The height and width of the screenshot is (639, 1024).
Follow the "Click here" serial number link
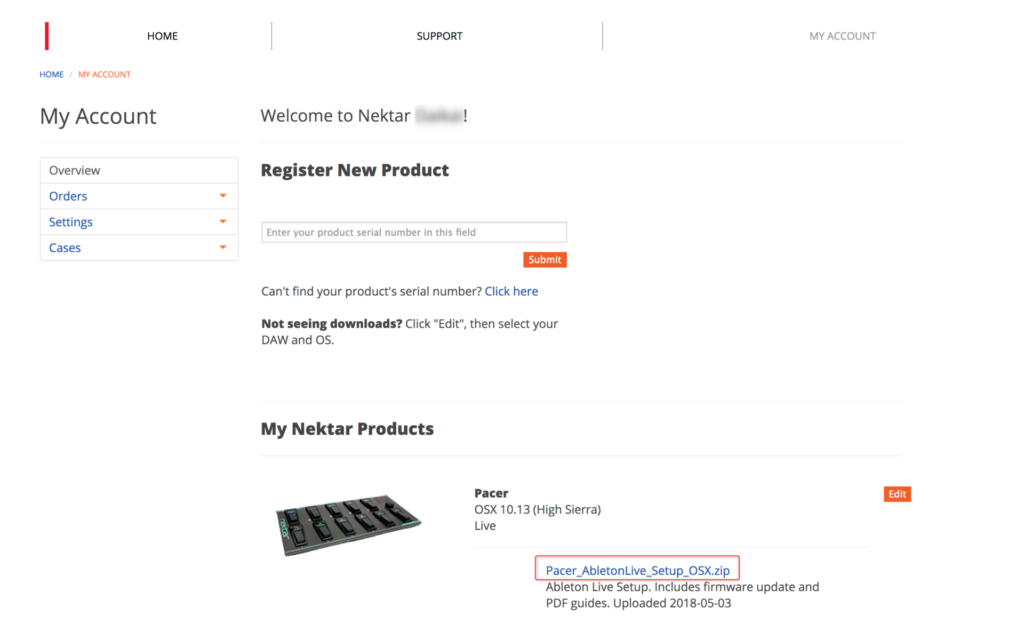[x=511, y=292]
